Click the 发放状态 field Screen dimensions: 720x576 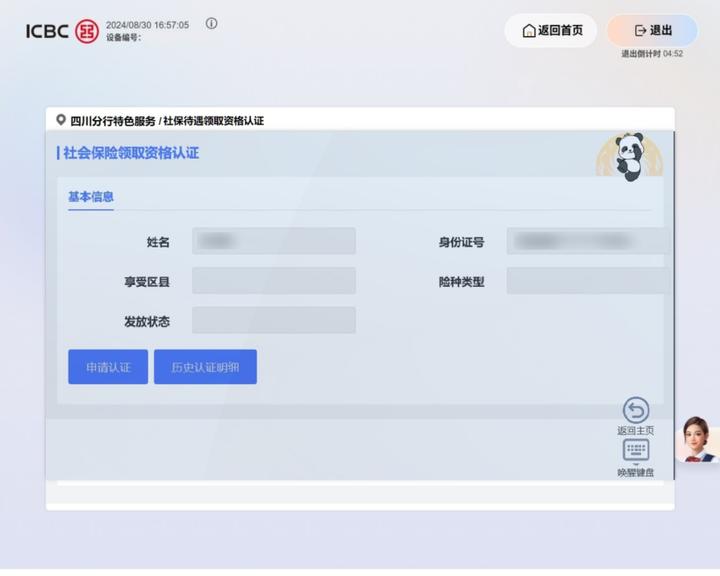click(x=273, y=321)
